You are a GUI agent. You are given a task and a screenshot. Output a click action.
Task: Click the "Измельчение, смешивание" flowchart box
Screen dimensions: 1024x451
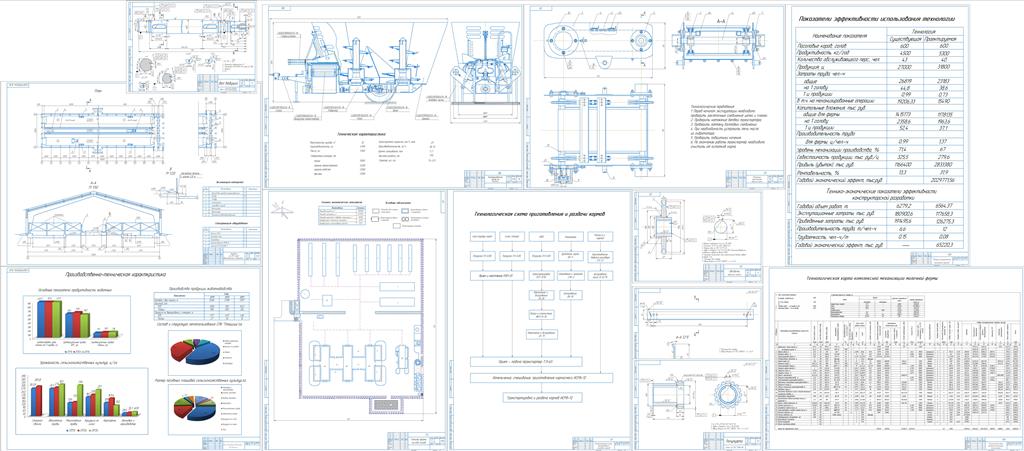(541, 378)
